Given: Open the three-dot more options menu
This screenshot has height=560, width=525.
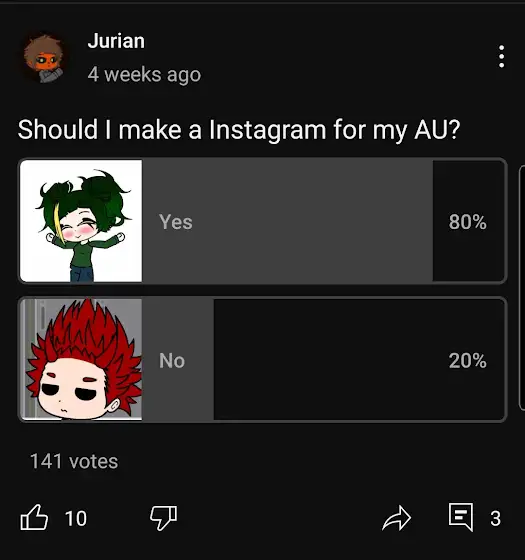Looking at the screenshot, I should coord(501,56).
